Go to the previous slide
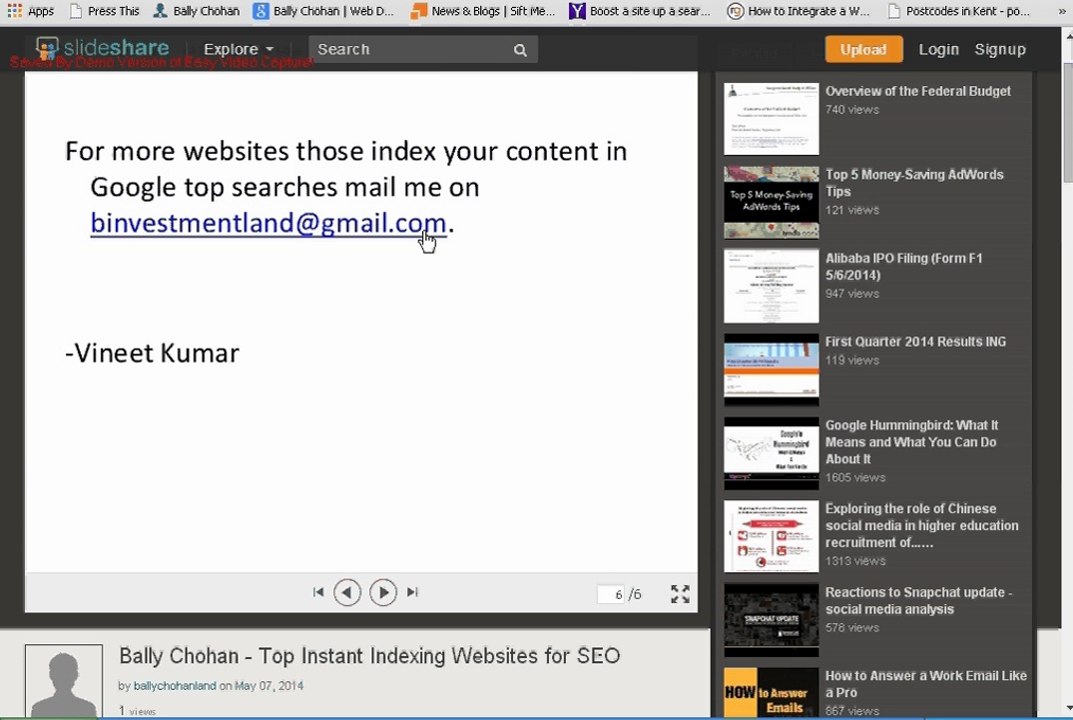 click(347, 592)
